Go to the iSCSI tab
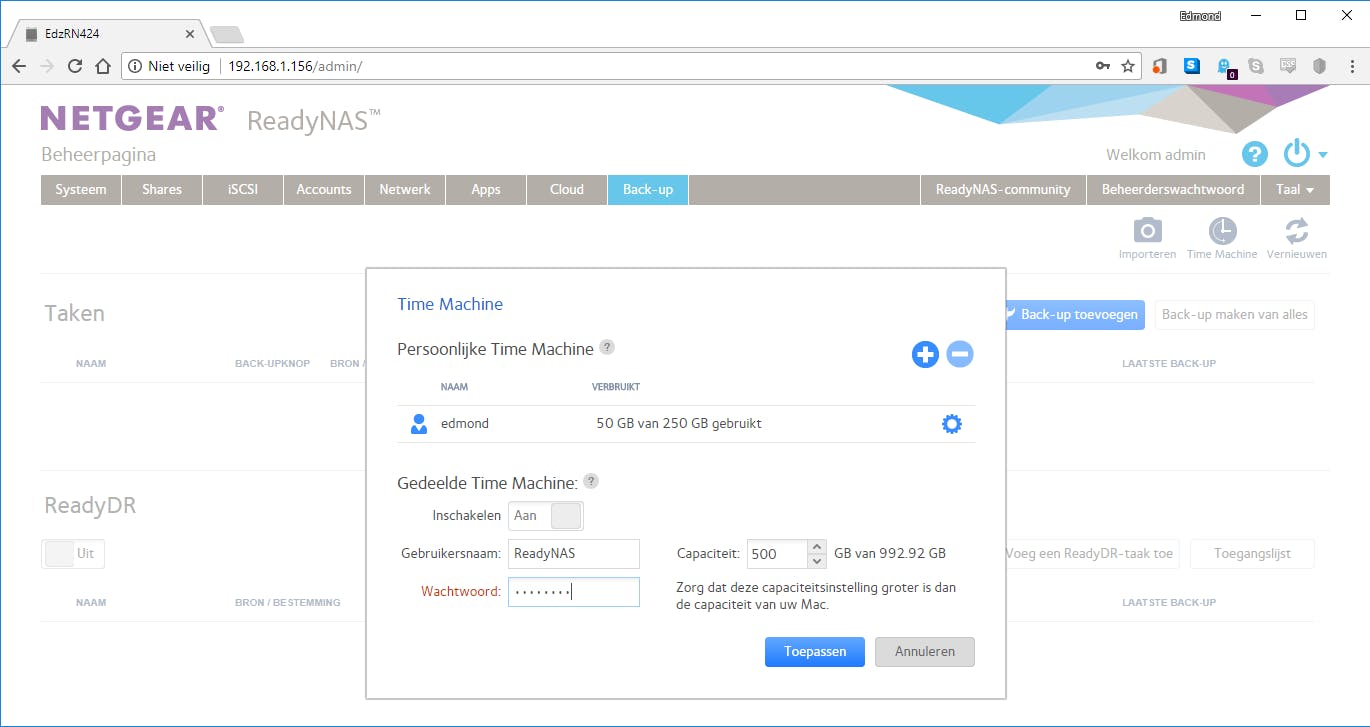The image size is (1370, 727). [x=243, y=189]
